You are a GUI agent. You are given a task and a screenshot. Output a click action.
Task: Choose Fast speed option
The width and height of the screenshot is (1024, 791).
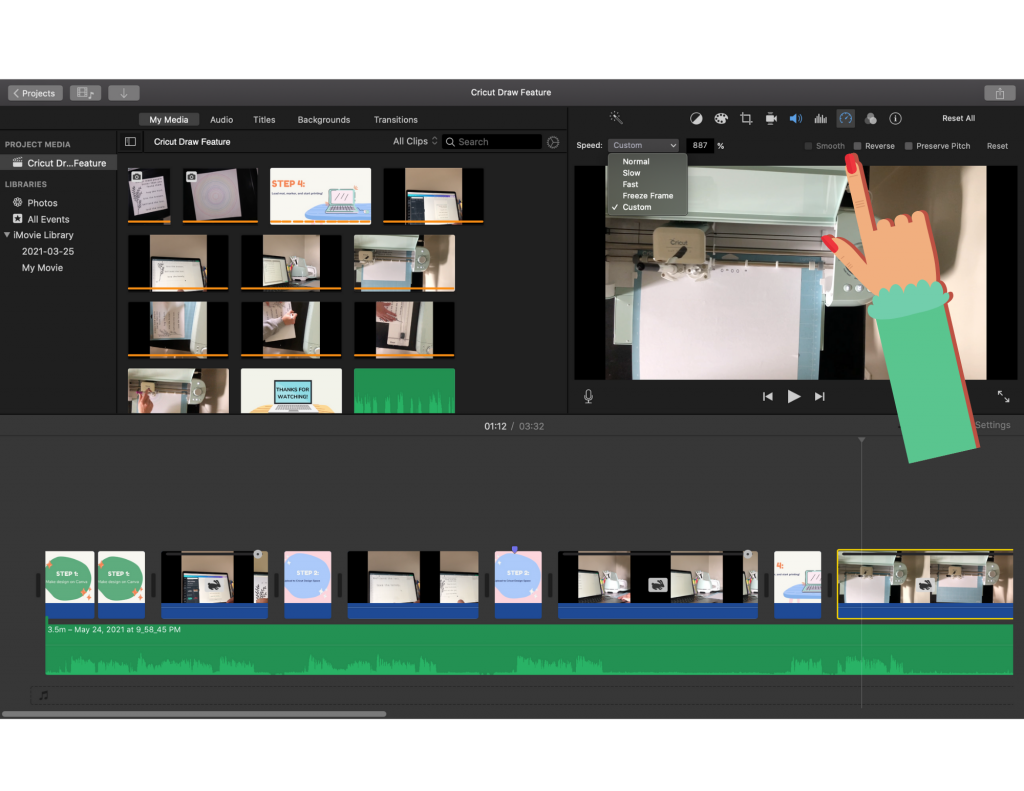pyautogui.click(x=630, y=184)
